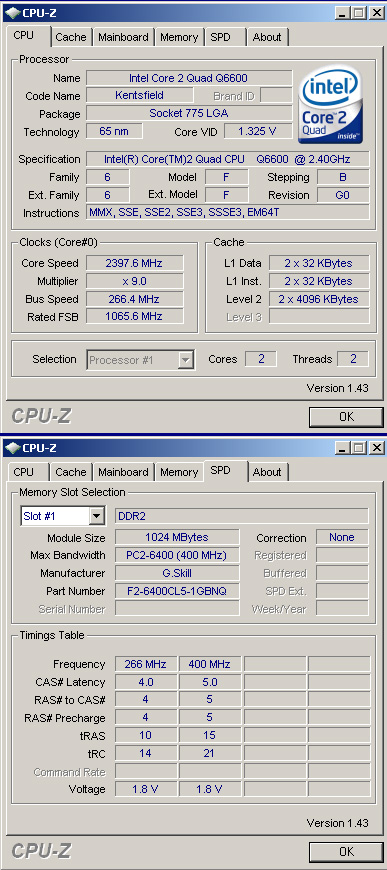Click the Socket 775 LGA package field
This screenshot has width=387, height=870.
pyautogui.click(x=189, y=113)
